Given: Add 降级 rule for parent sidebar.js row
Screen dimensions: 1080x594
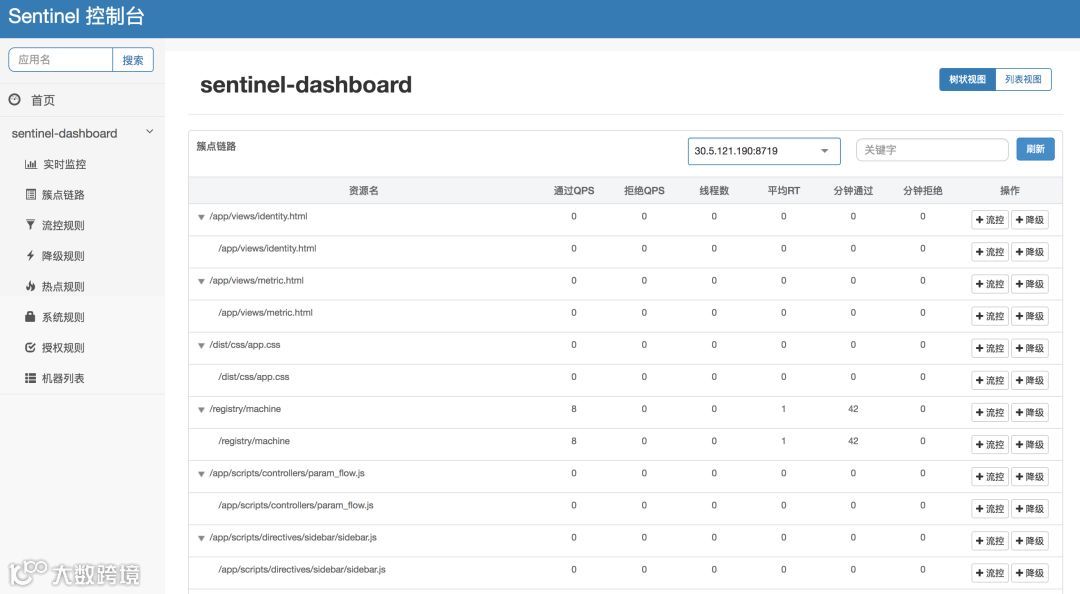Looking at the screenshot, I should 1030,541.
